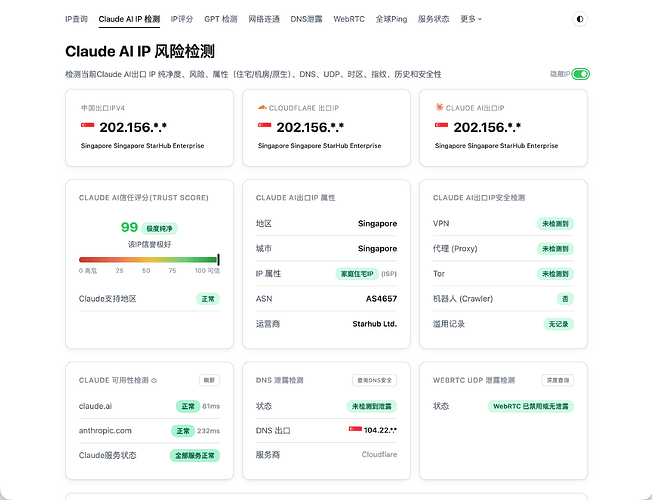Click the Cloudflare cloud logo icon

click(x=262, y=108)
